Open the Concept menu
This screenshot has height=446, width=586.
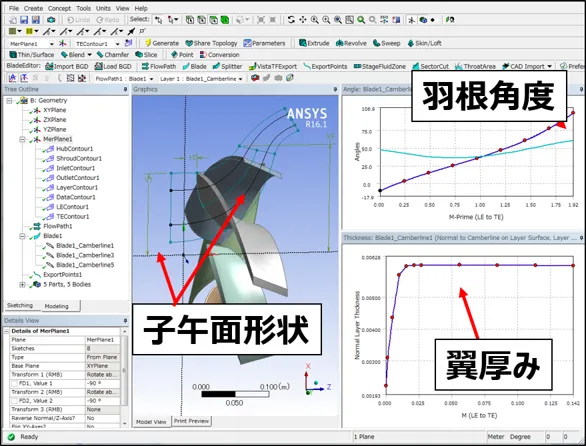pyautogui.click(x=59, y=8)
